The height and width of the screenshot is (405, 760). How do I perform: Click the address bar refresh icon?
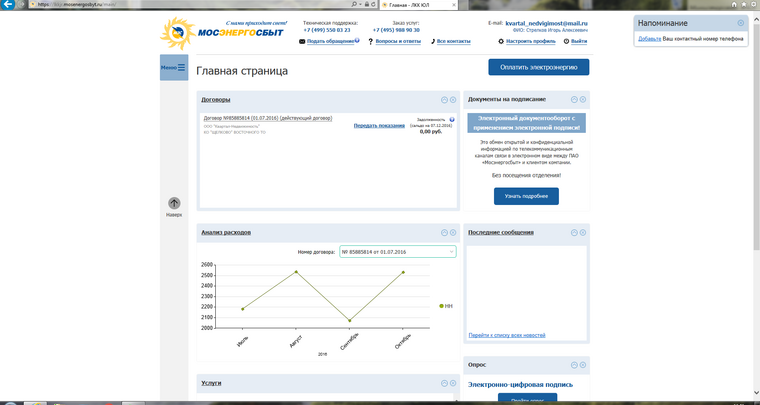(372, 4)
